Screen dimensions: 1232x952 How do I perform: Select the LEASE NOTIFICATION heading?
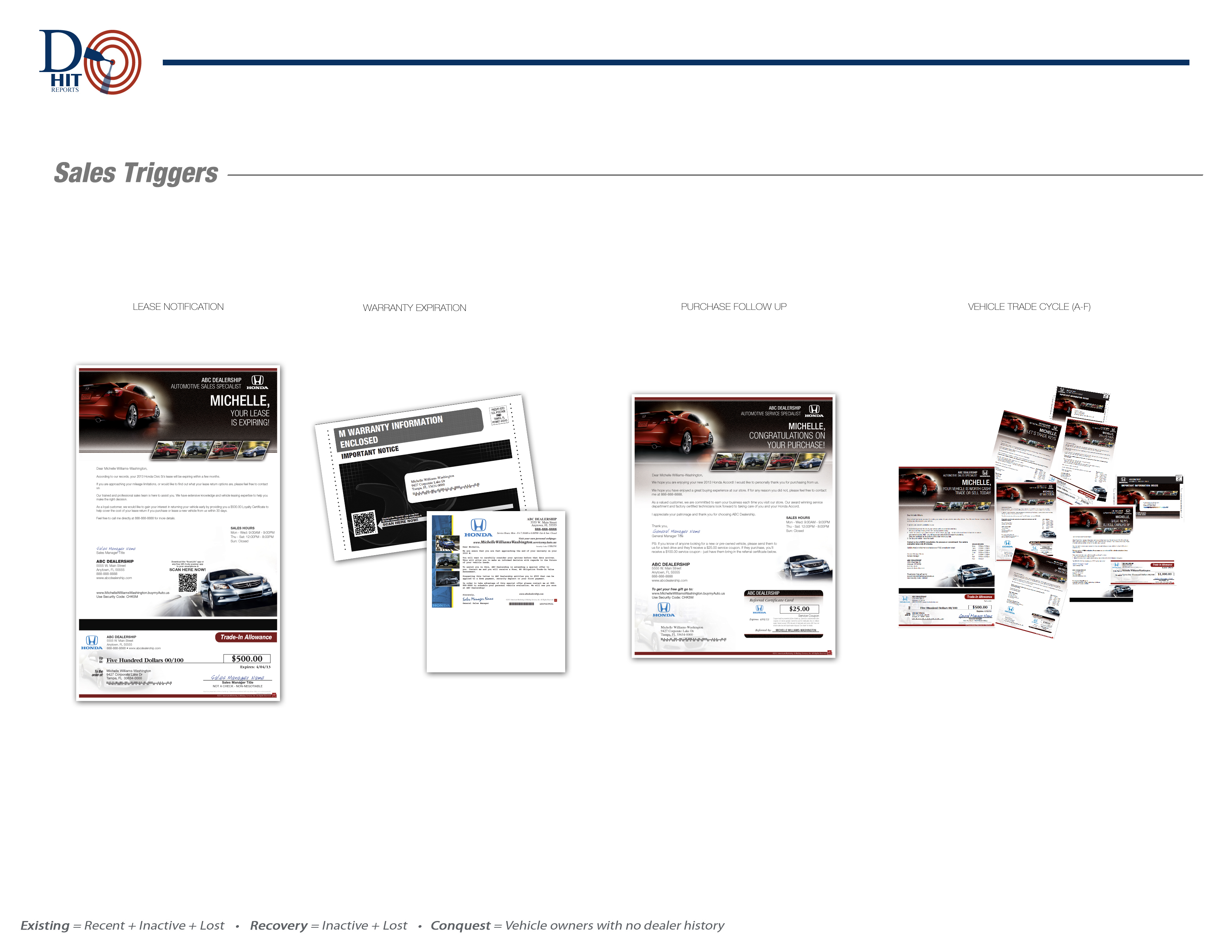click(x=178, y=307)
